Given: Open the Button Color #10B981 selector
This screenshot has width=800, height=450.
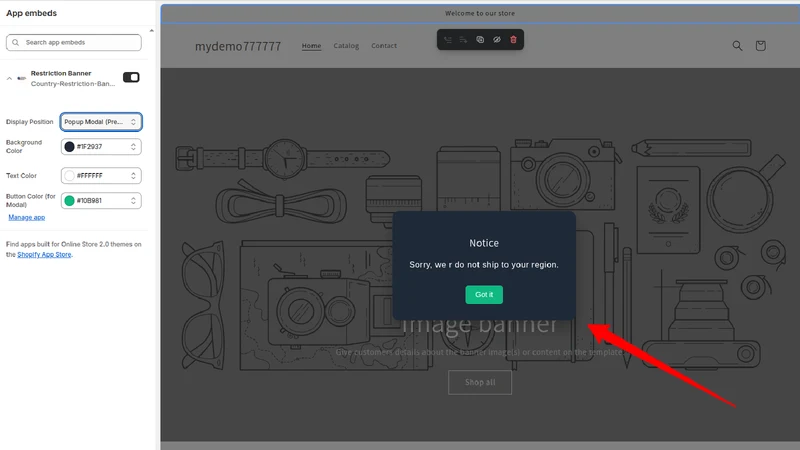Looking at the screenshot, I should coord(101,201).
